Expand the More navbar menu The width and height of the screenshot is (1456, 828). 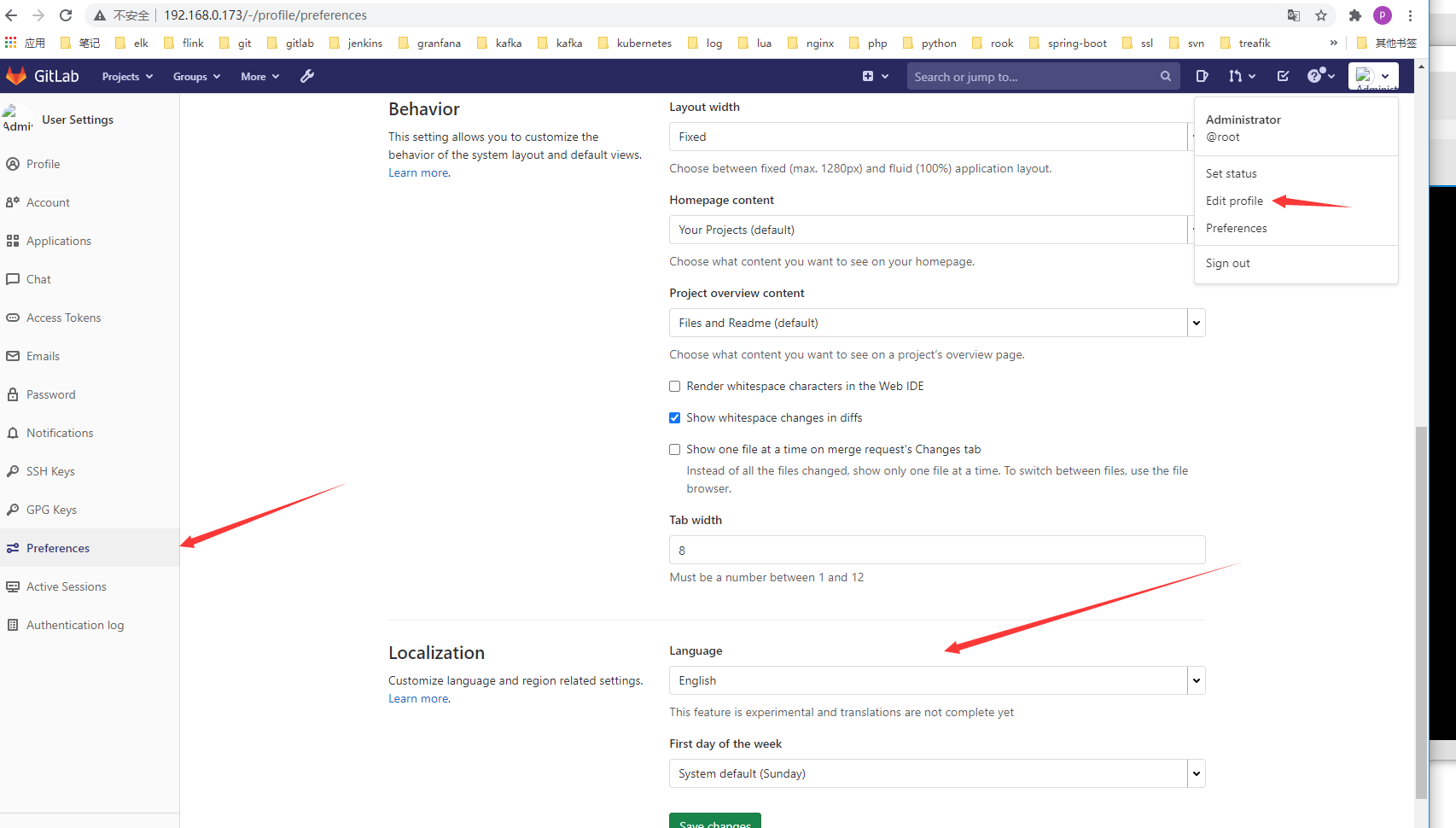pyautogui.click(x=259, y=76)
